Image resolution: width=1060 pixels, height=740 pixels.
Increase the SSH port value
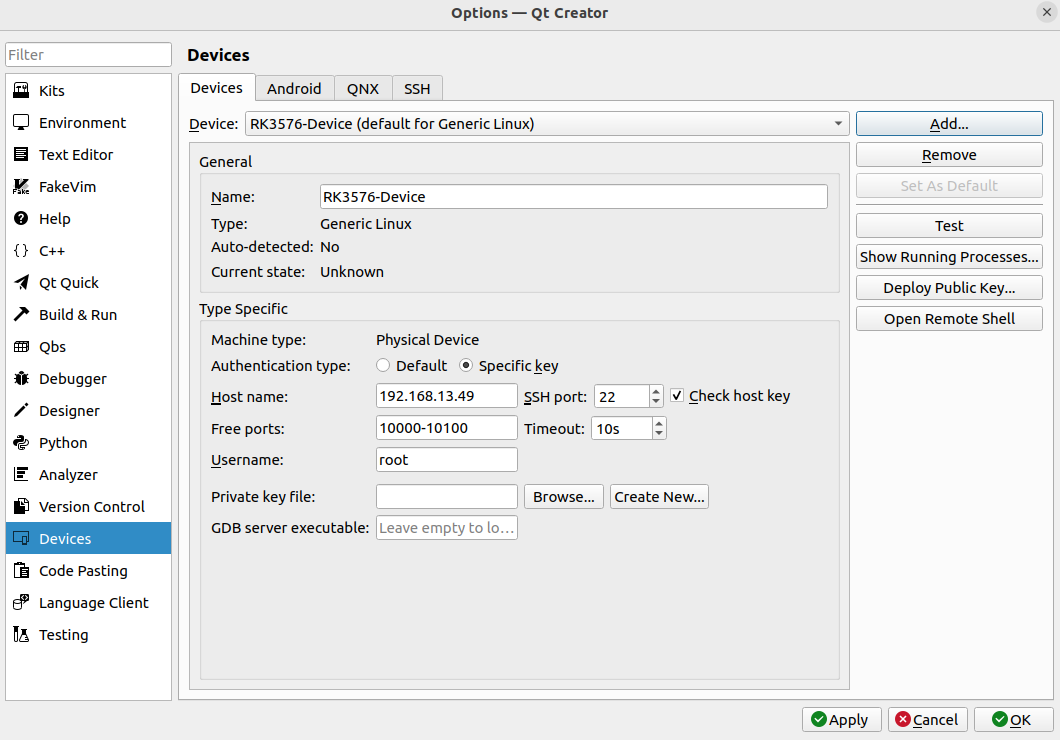tap(656, 391)
